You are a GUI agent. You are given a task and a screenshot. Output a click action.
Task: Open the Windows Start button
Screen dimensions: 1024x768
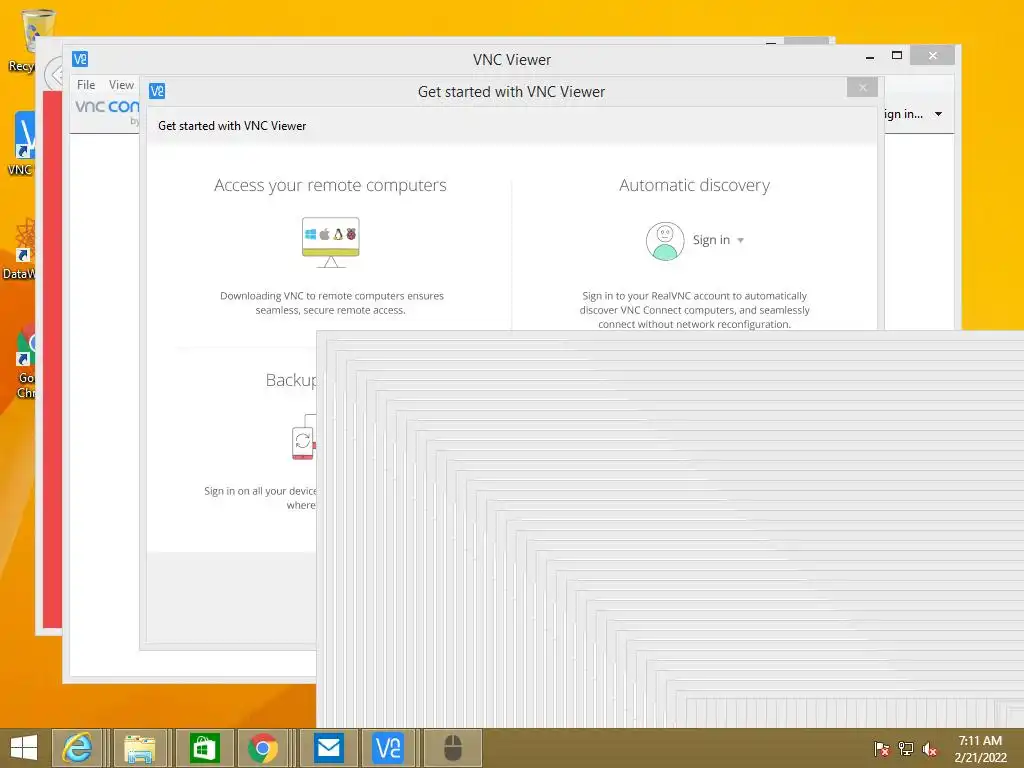tap(24, 748)
